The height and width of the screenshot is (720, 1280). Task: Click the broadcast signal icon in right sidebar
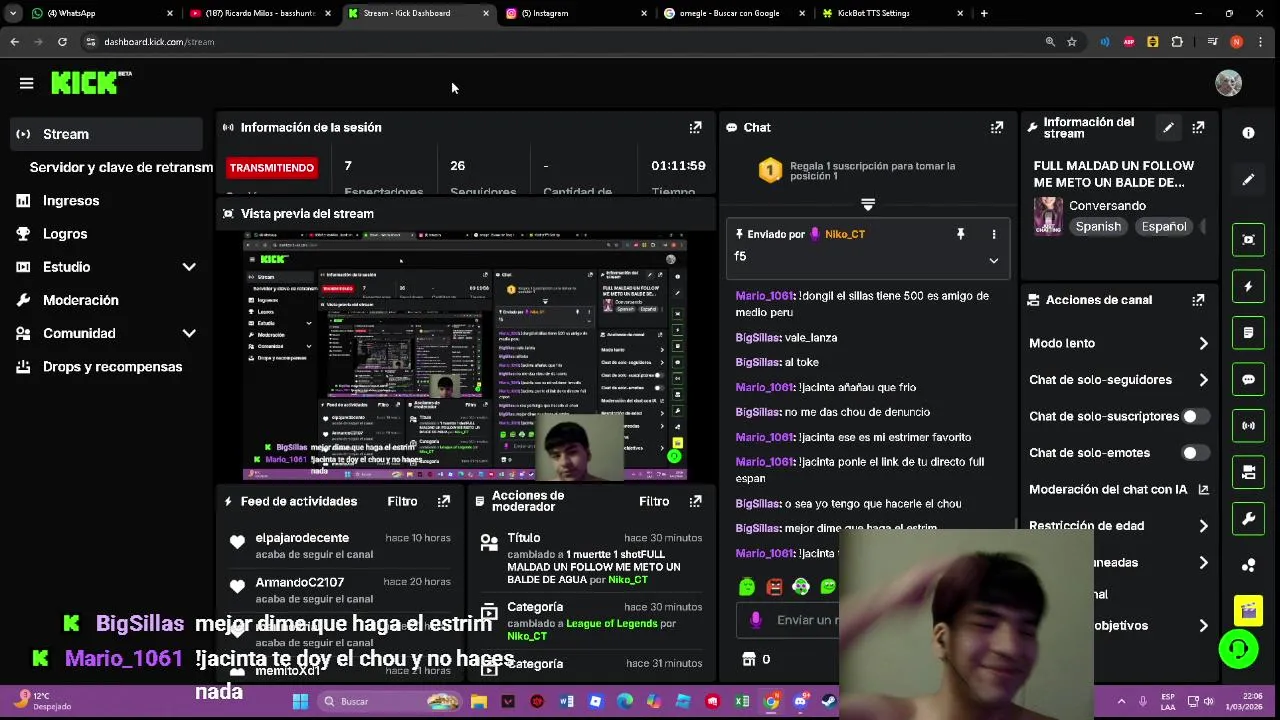coord(1248,426)
